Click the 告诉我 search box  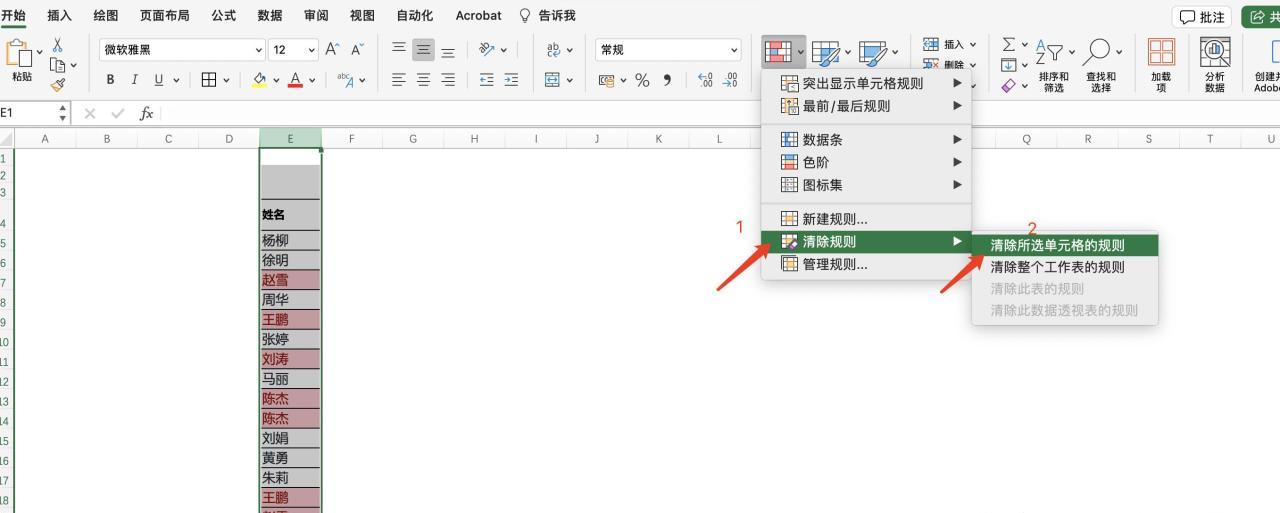click(x=547, y=15)
